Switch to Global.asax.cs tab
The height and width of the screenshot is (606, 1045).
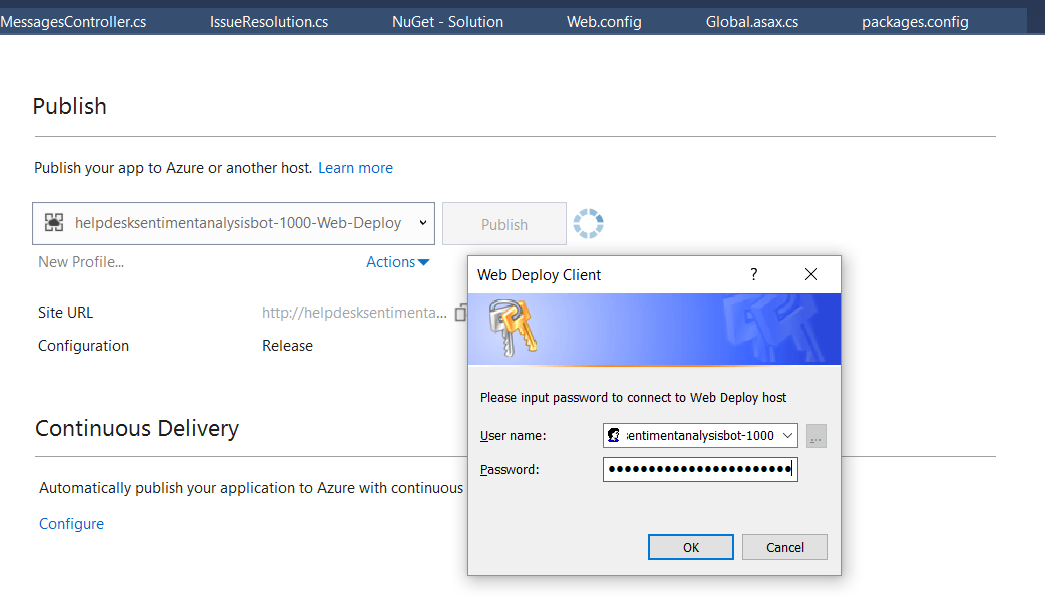click(752, 22)
